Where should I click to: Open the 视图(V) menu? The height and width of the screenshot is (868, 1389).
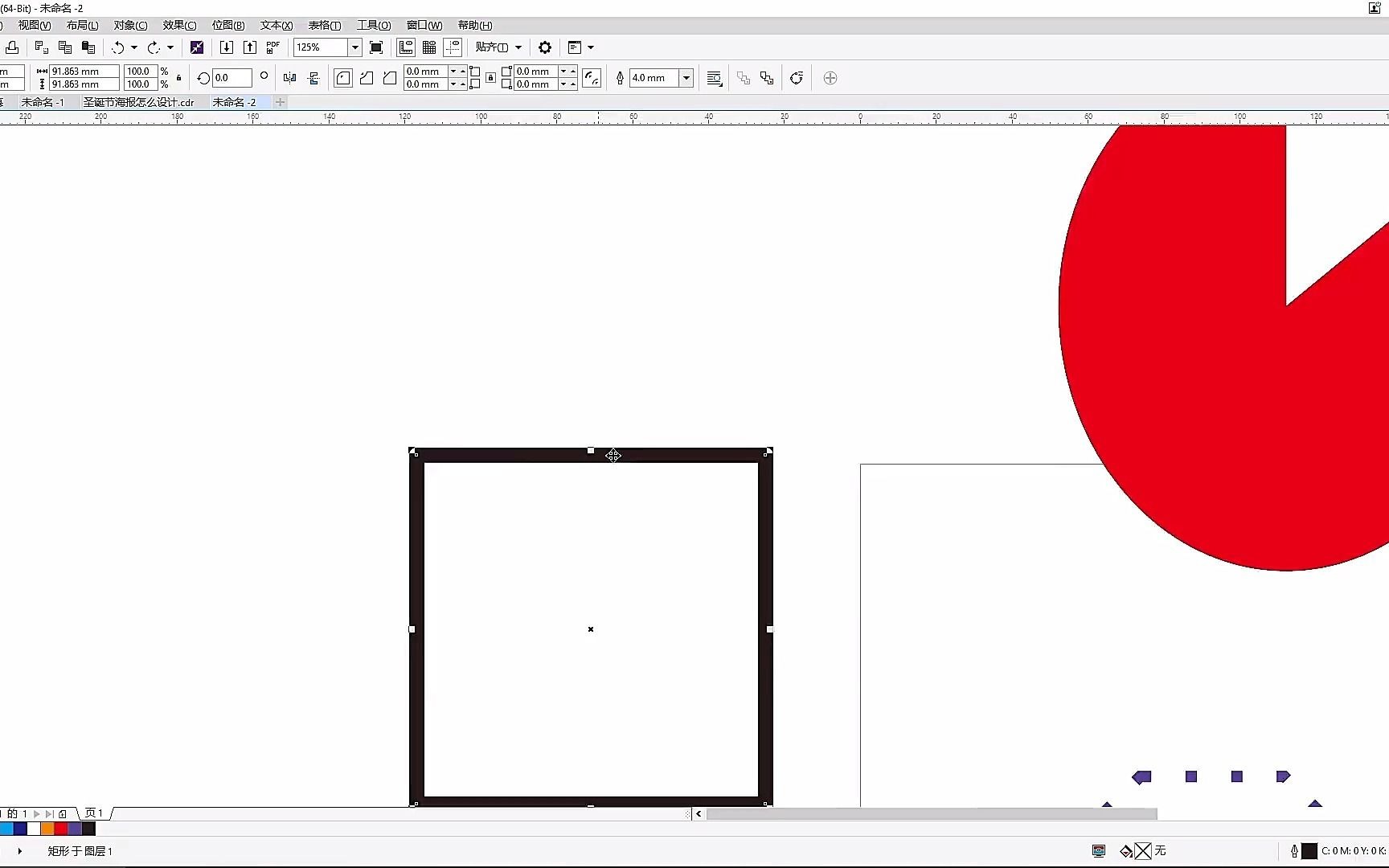pyautogui.click(x=35, y=26)
